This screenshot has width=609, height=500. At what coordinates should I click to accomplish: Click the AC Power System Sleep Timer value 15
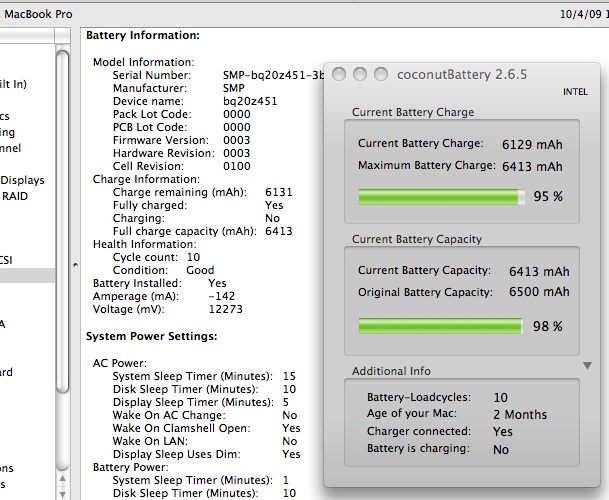[289, 376]
